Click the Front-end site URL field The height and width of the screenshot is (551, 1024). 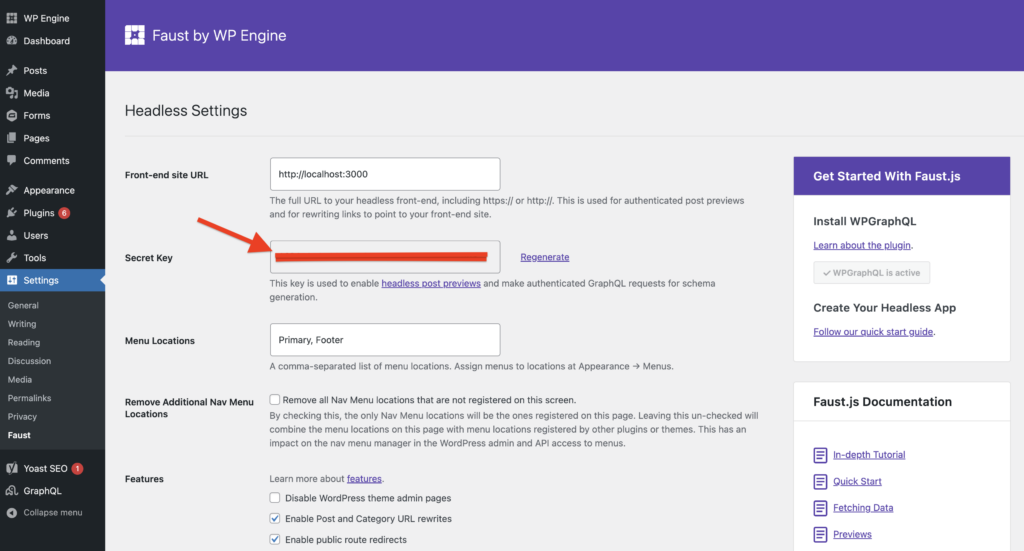[384, 174]
